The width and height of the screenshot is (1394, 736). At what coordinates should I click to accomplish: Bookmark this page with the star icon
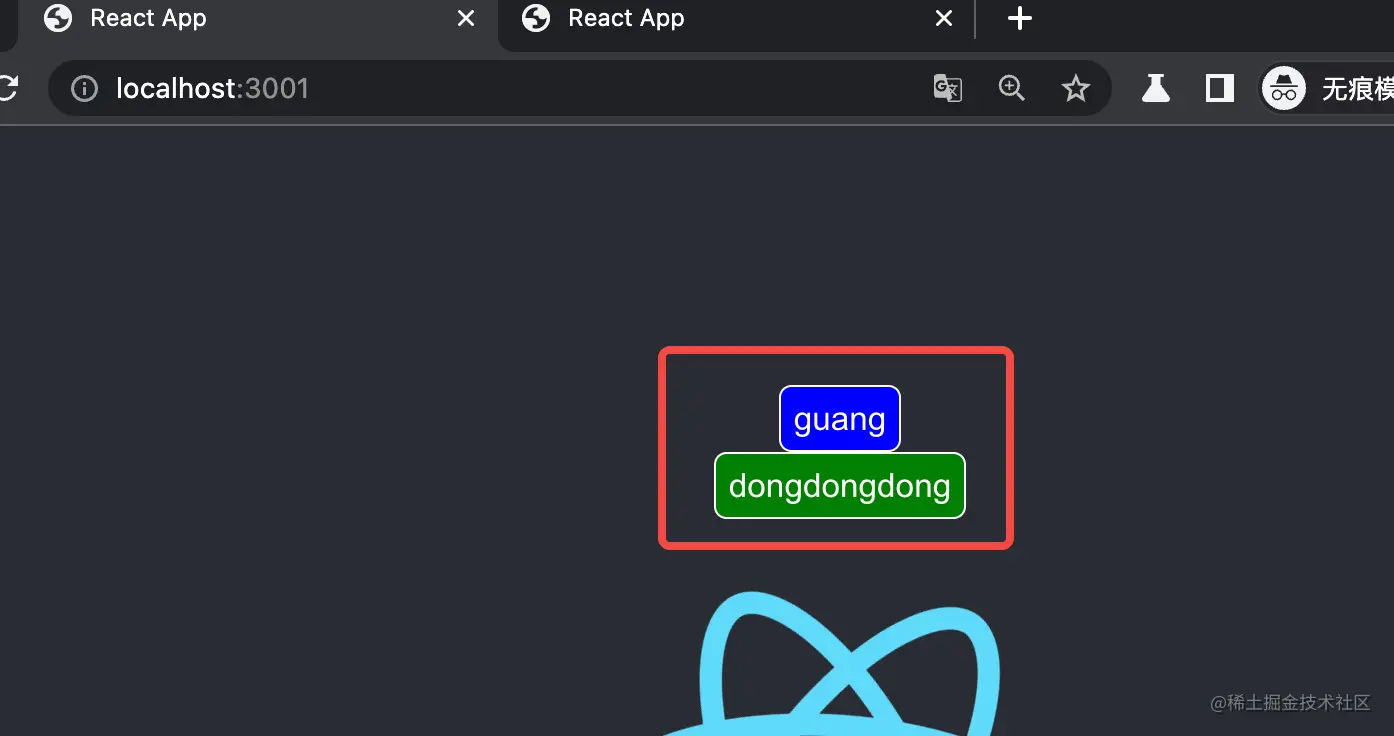tap(1076, 89)
